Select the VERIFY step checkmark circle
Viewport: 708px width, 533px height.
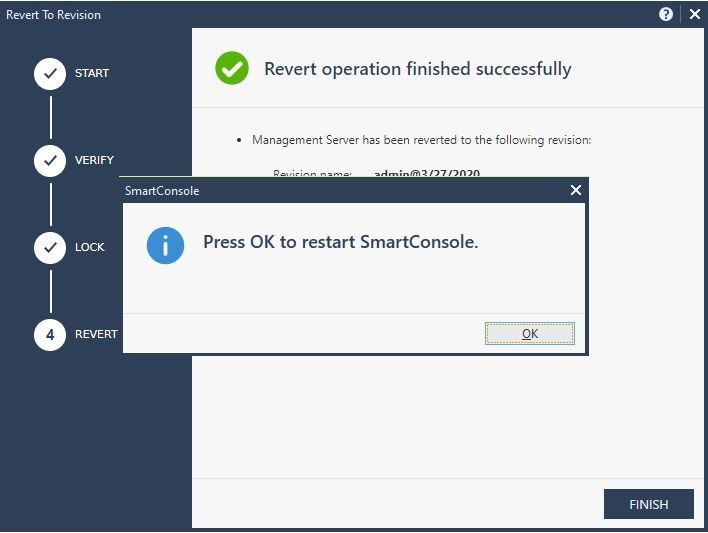50,161
